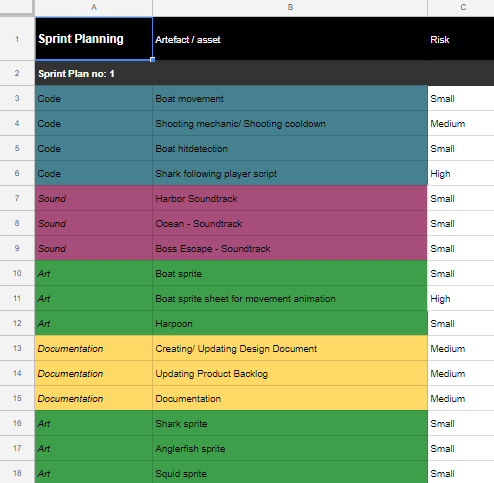Click 'Boat movement' cell
494x483 pixels.
290,98
